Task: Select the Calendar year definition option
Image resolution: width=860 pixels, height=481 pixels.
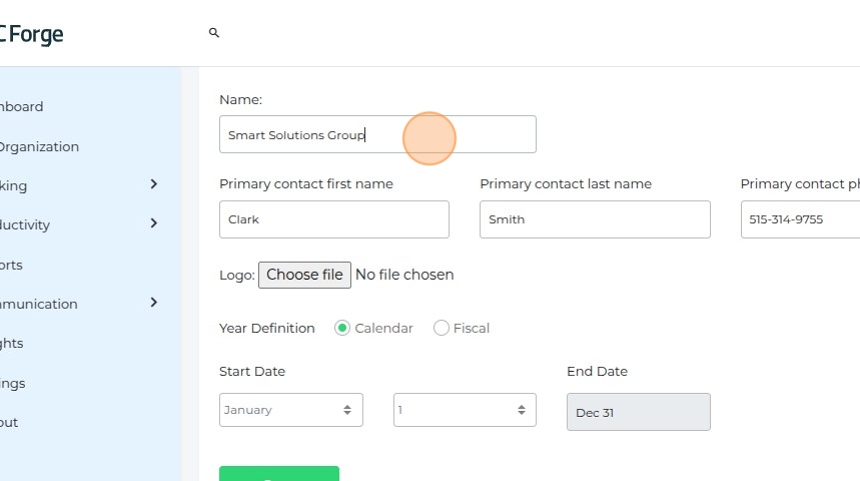Action: pos(343,328)
